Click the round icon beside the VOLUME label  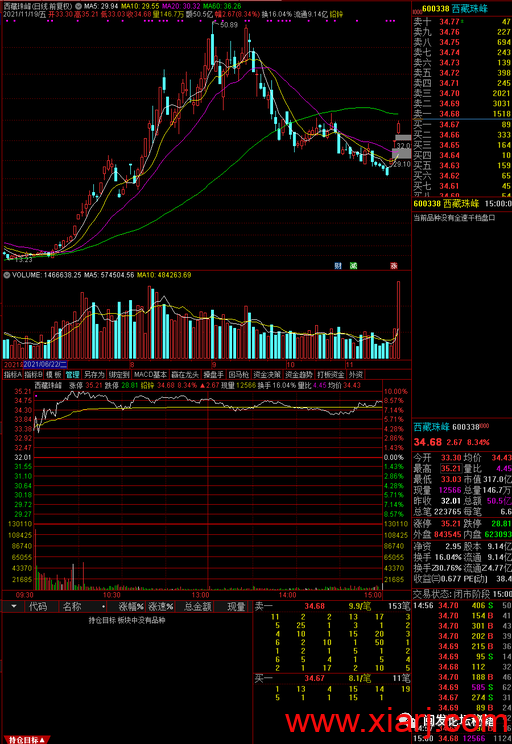tap(7, 275)
